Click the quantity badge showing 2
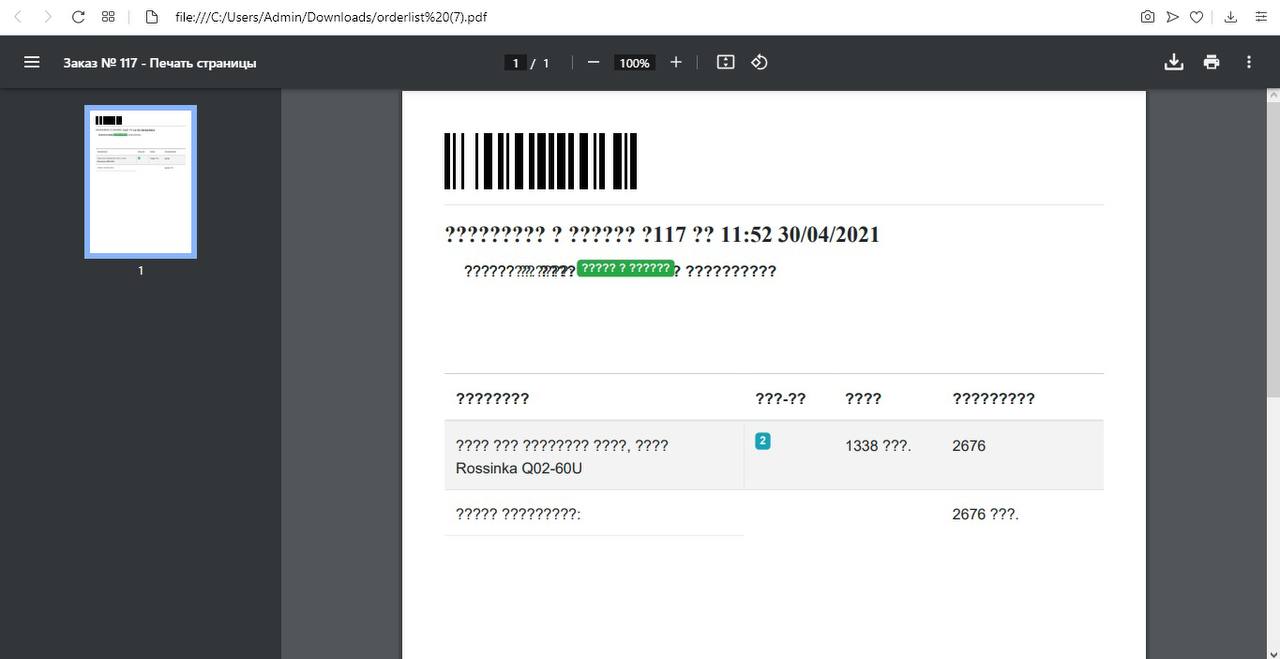Viewport: 1280px width, 659px height. 763,441
